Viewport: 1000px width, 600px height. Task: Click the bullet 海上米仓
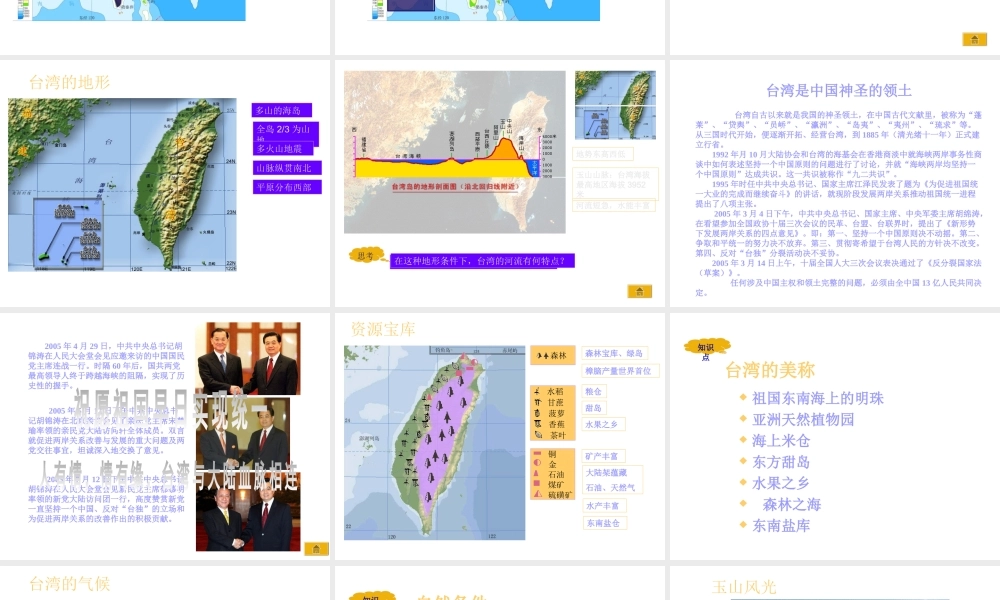click(x=781, y=441)
